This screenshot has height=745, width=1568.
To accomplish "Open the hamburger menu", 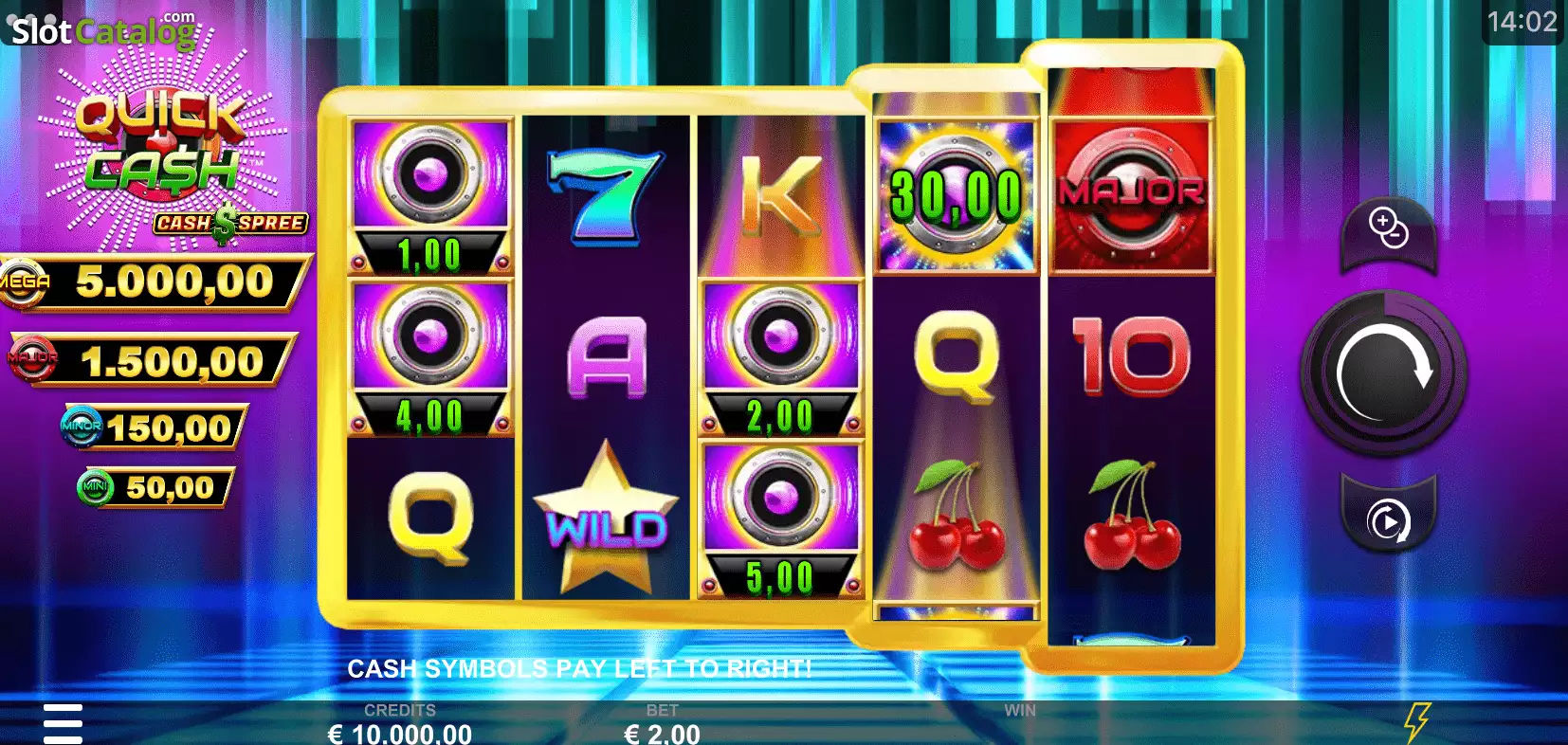I will (x=63, y=723).
